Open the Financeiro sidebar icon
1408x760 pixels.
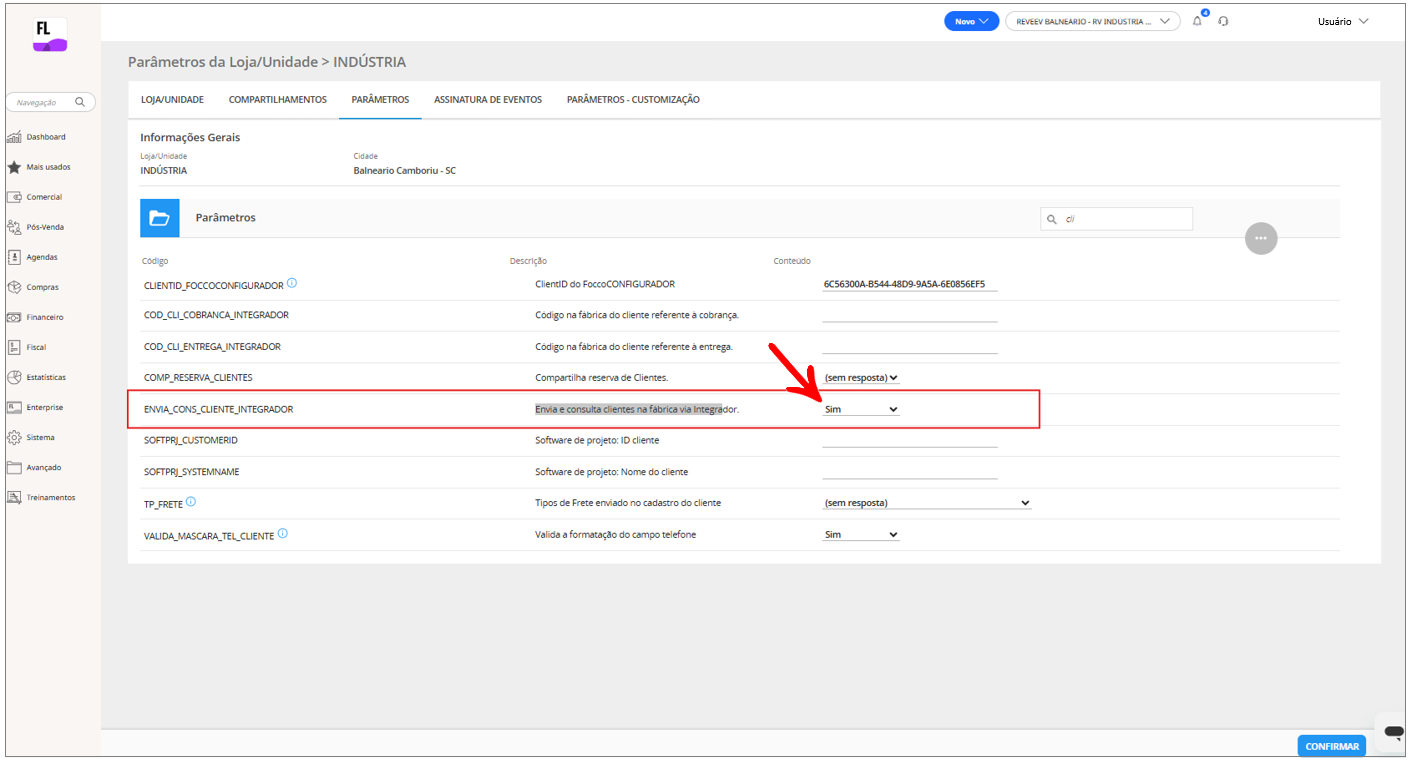coord(15,317)
